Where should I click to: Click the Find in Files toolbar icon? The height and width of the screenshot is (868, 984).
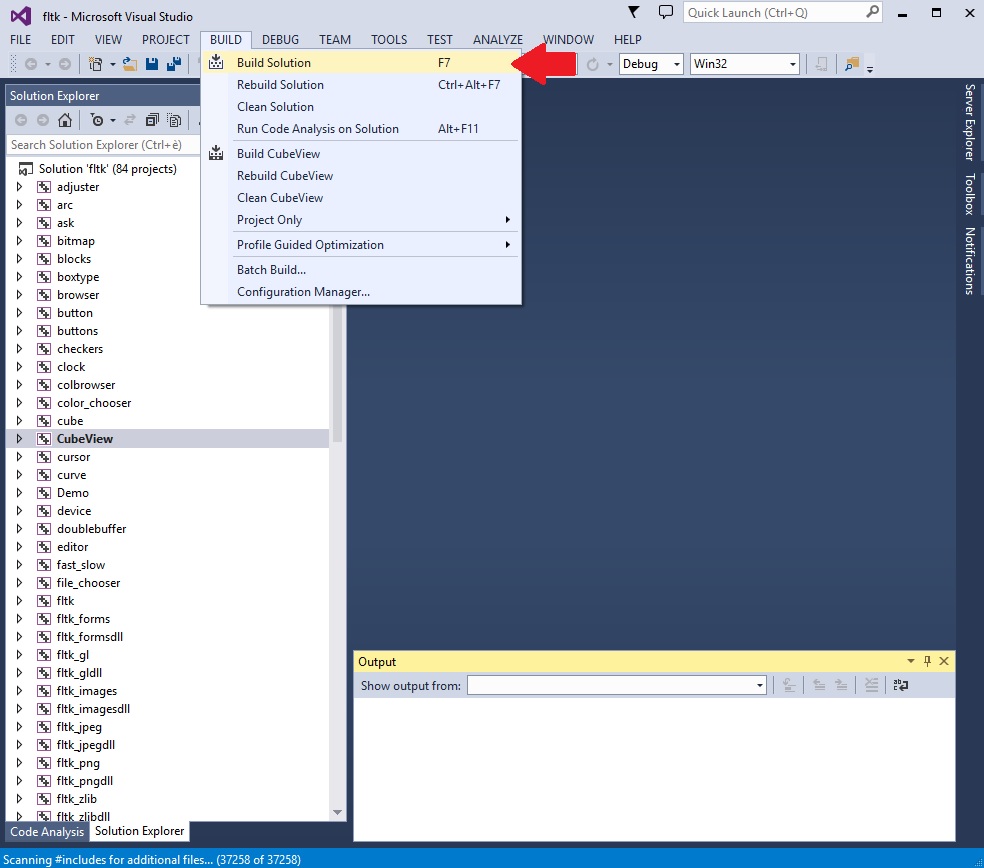coord(852,64)
